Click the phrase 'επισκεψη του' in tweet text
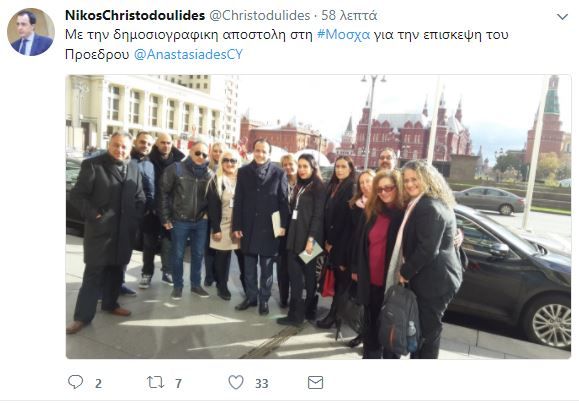The width and height of the screenshot is (579, 403). pos(466,35)
